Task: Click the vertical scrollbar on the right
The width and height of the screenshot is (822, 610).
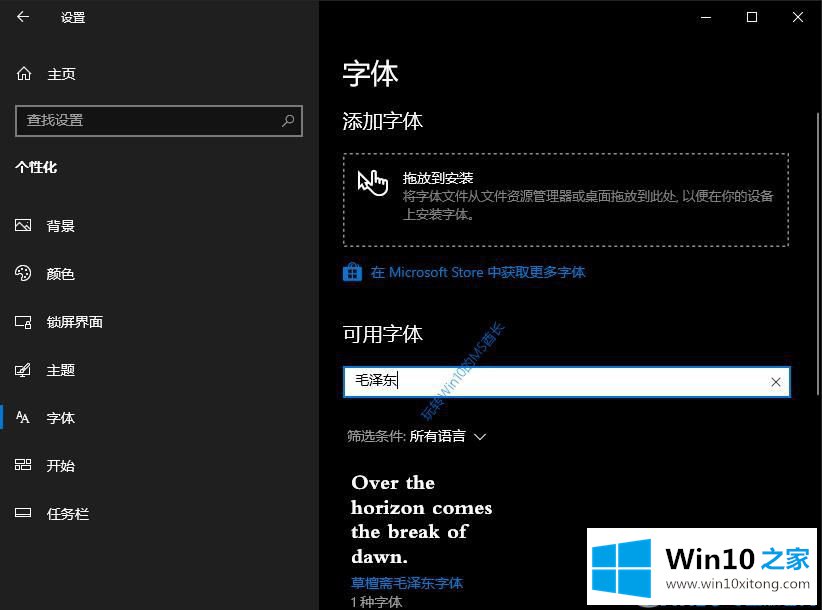Action: coord(818,254)
